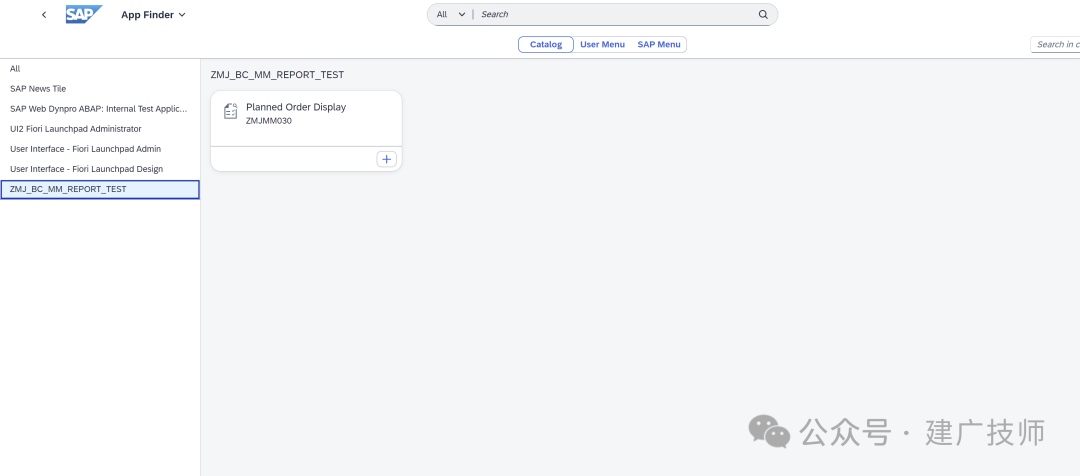1080x476 pixels.
Task: Switch to the SAP Menu tab
Action: coord(658,44)
